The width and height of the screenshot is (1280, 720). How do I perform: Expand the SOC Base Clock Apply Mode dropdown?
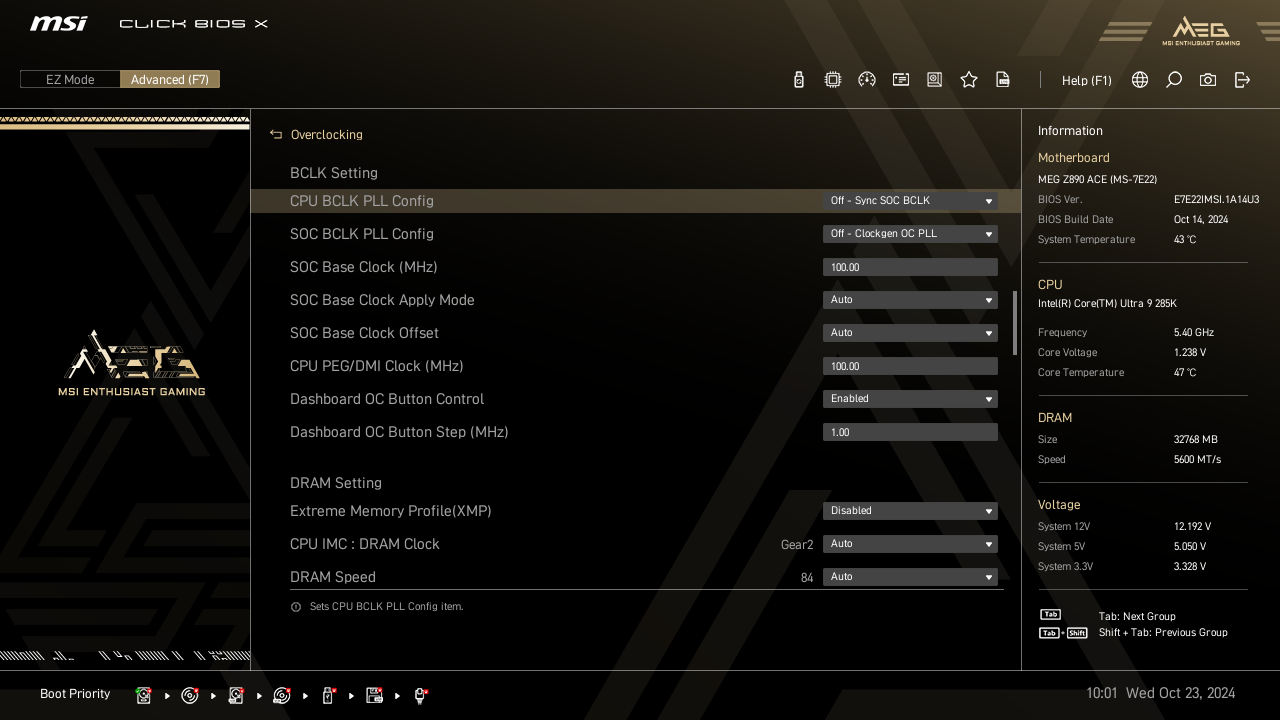pyautogui.click(x=909, y=300)
